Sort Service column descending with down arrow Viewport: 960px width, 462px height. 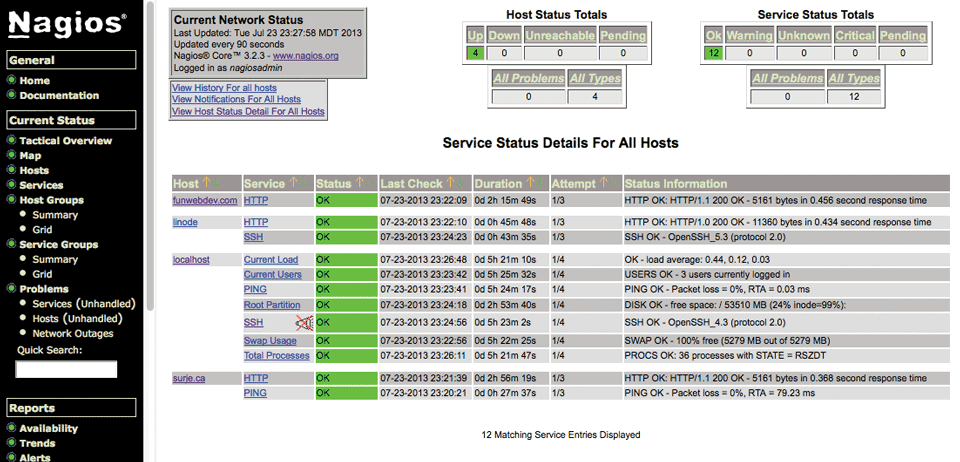pos(304,183)
